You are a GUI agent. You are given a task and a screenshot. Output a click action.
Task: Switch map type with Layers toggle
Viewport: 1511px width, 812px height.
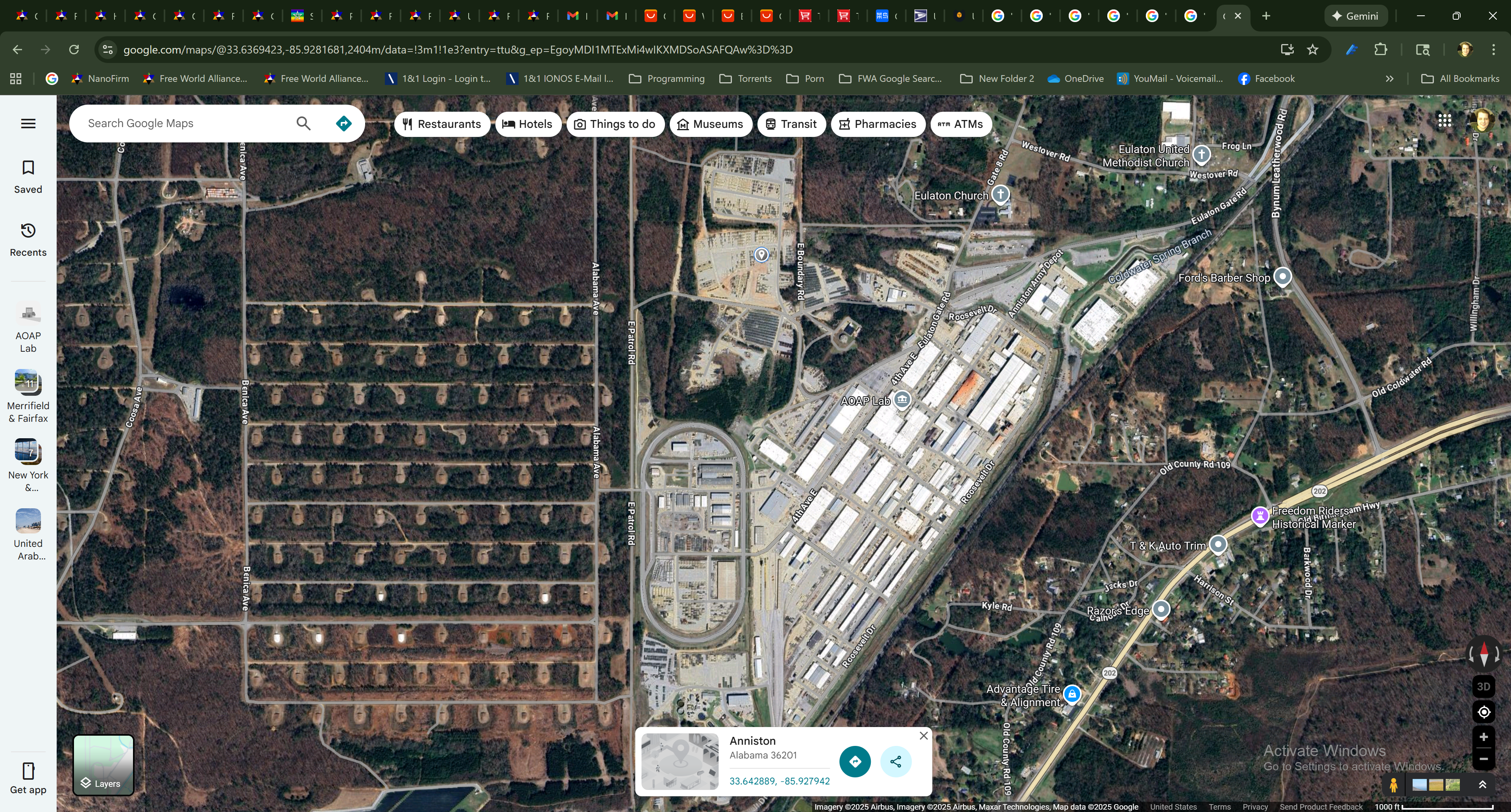[x=103, y=765]
